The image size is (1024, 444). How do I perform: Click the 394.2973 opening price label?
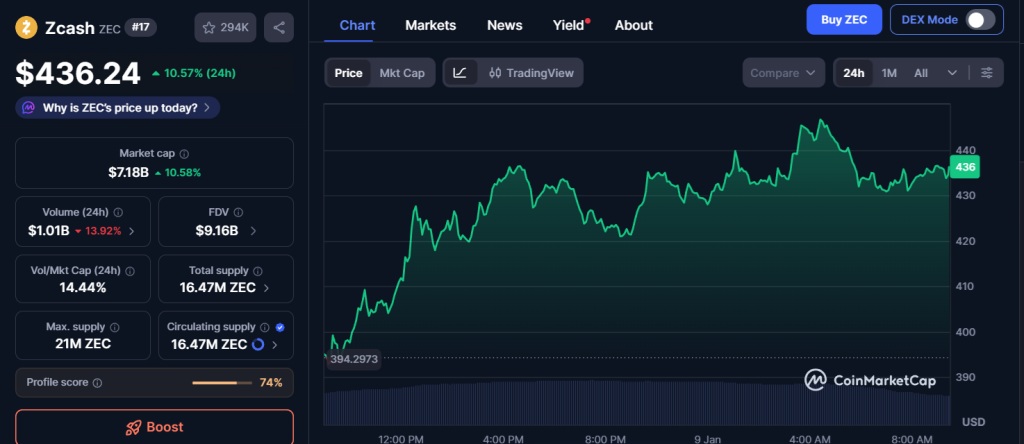(x=353, y=358)
